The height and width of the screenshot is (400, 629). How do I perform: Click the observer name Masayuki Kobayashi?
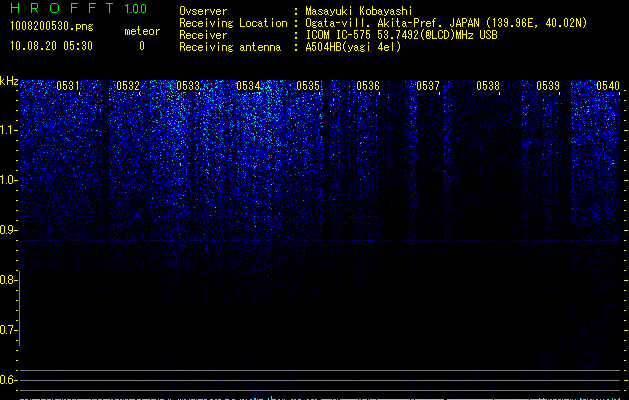[359, 11]
